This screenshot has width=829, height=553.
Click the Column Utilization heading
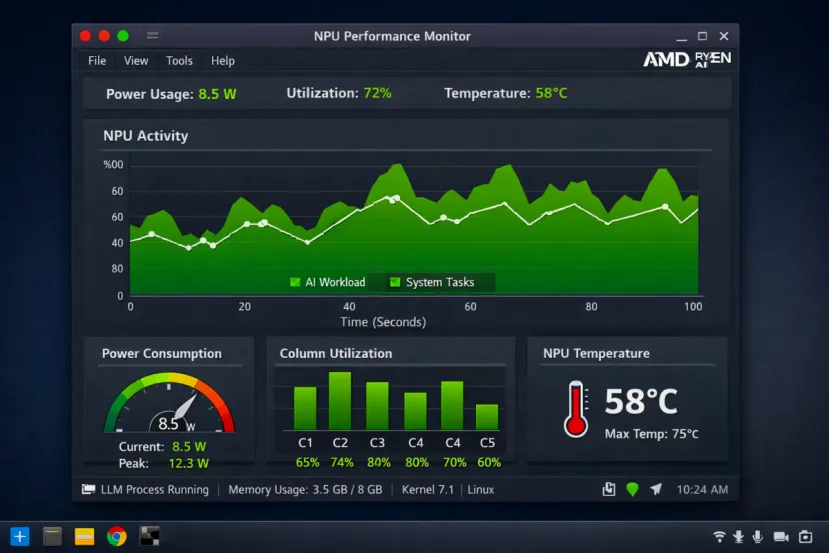(336, 353)
